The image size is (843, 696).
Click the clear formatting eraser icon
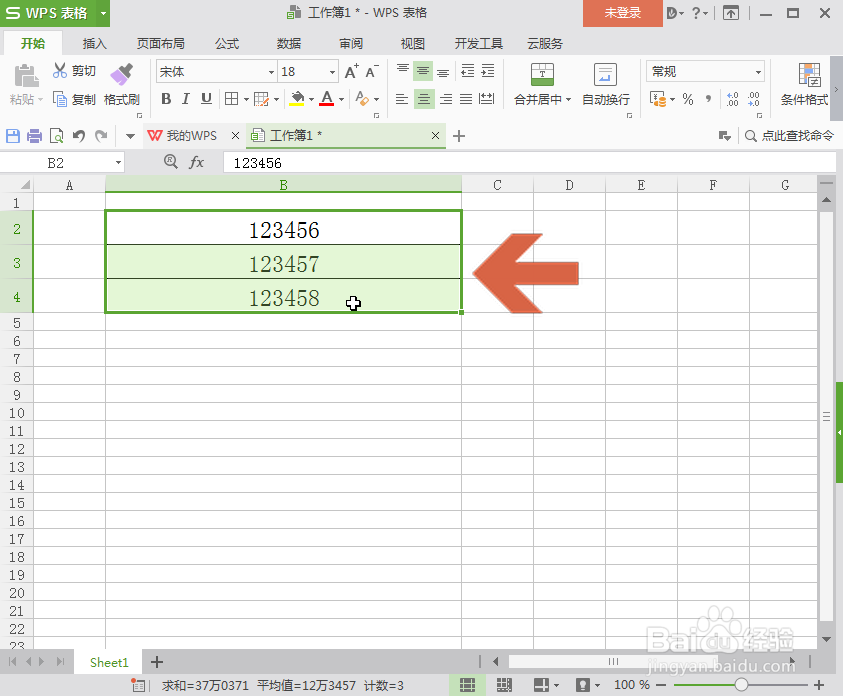(362, 99)
